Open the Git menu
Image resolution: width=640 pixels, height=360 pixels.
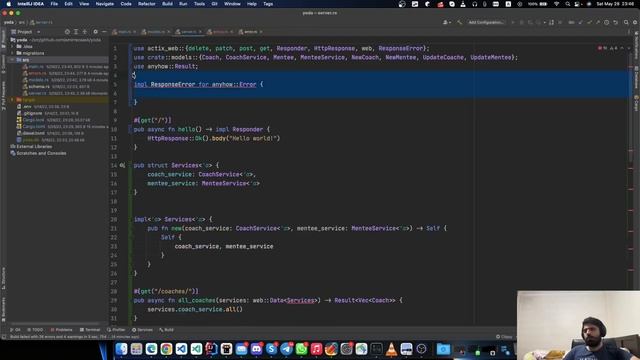[214, 4]
